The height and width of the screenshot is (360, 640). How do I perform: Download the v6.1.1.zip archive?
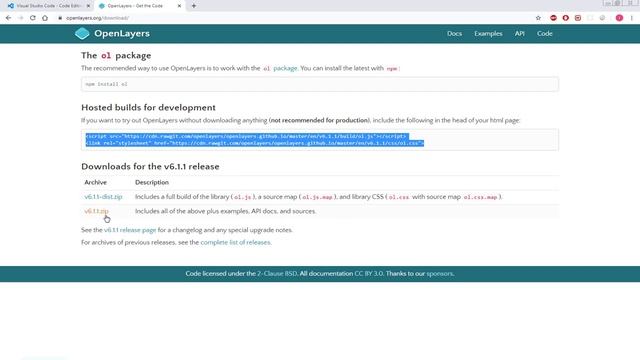pos(96,211)
